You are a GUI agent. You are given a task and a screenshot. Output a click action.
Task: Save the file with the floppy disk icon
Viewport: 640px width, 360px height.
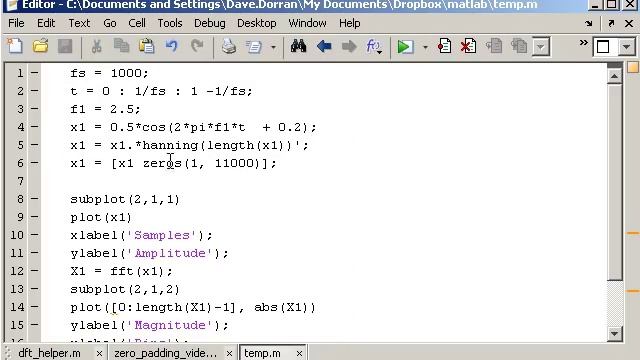point(65,46)
